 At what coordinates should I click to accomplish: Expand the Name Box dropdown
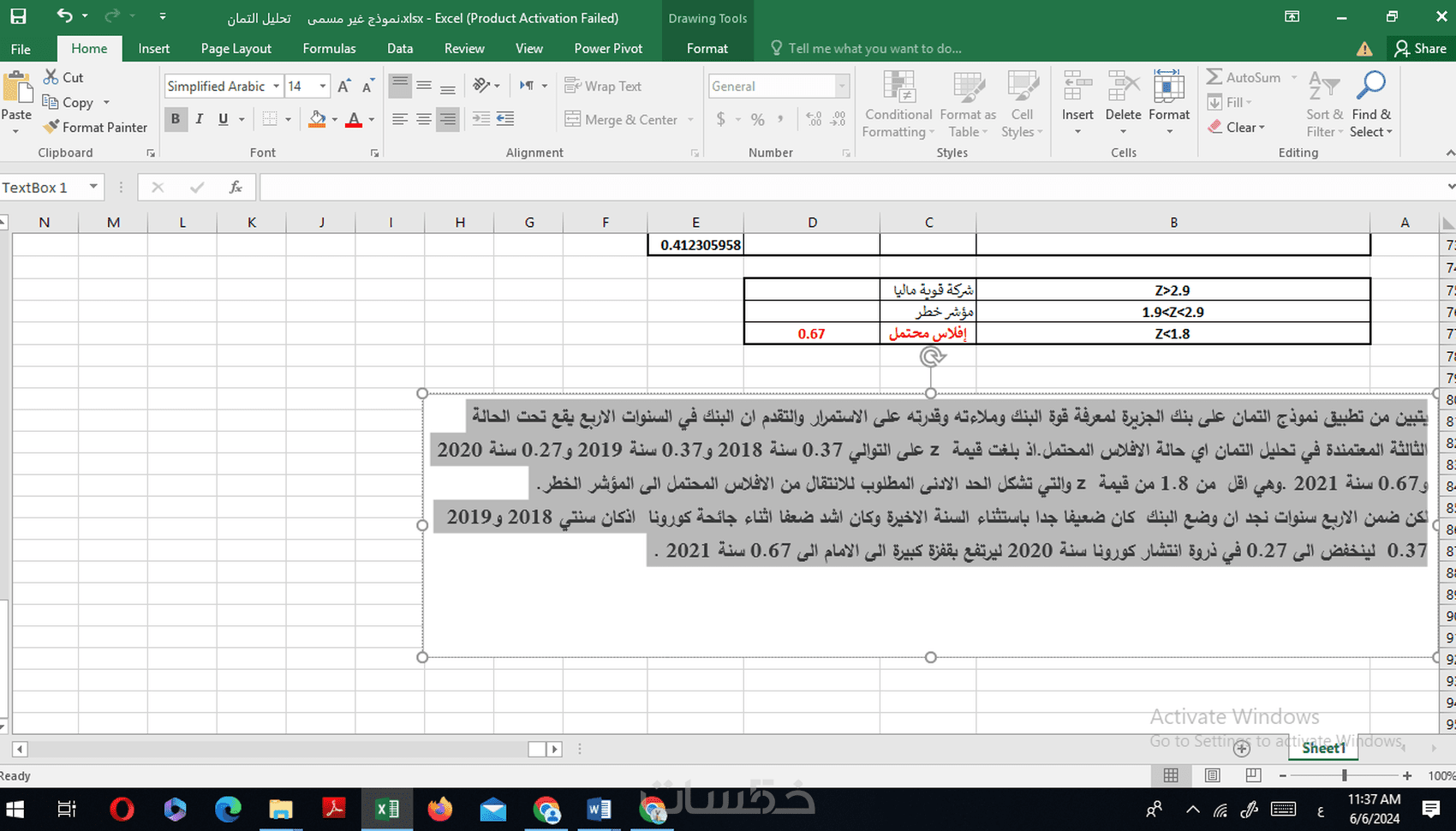click(93, 187)
